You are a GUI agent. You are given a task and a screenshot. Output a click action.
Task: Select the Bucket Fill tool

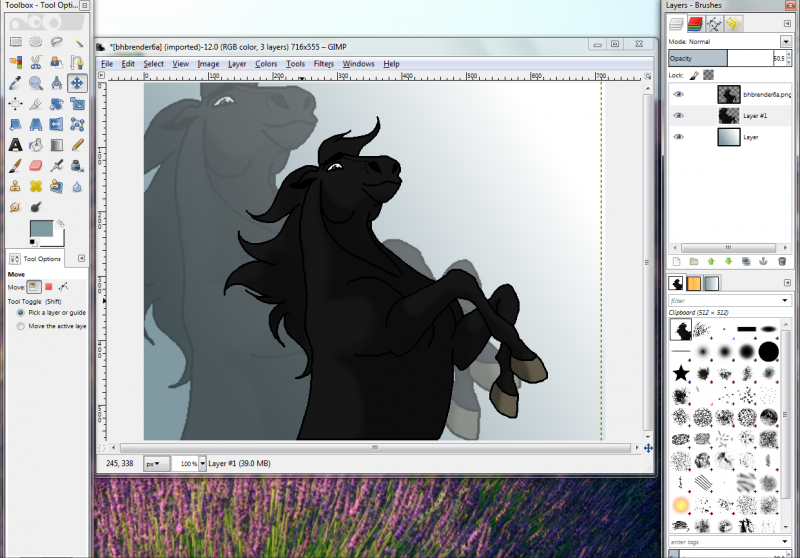coord(36,145)
